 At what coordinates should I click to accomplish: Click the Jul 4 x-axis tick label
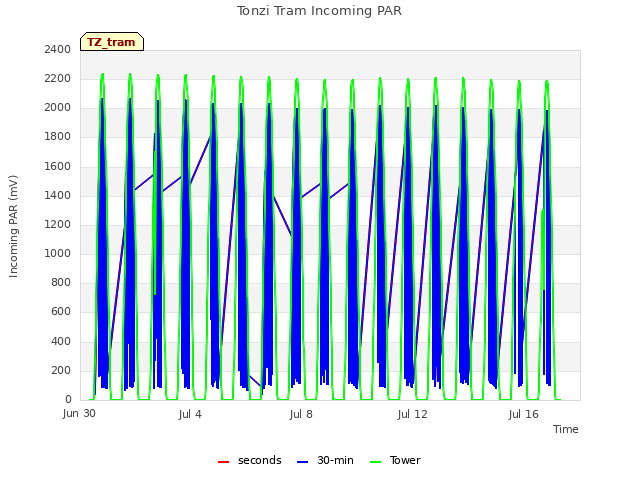point(190,414)
